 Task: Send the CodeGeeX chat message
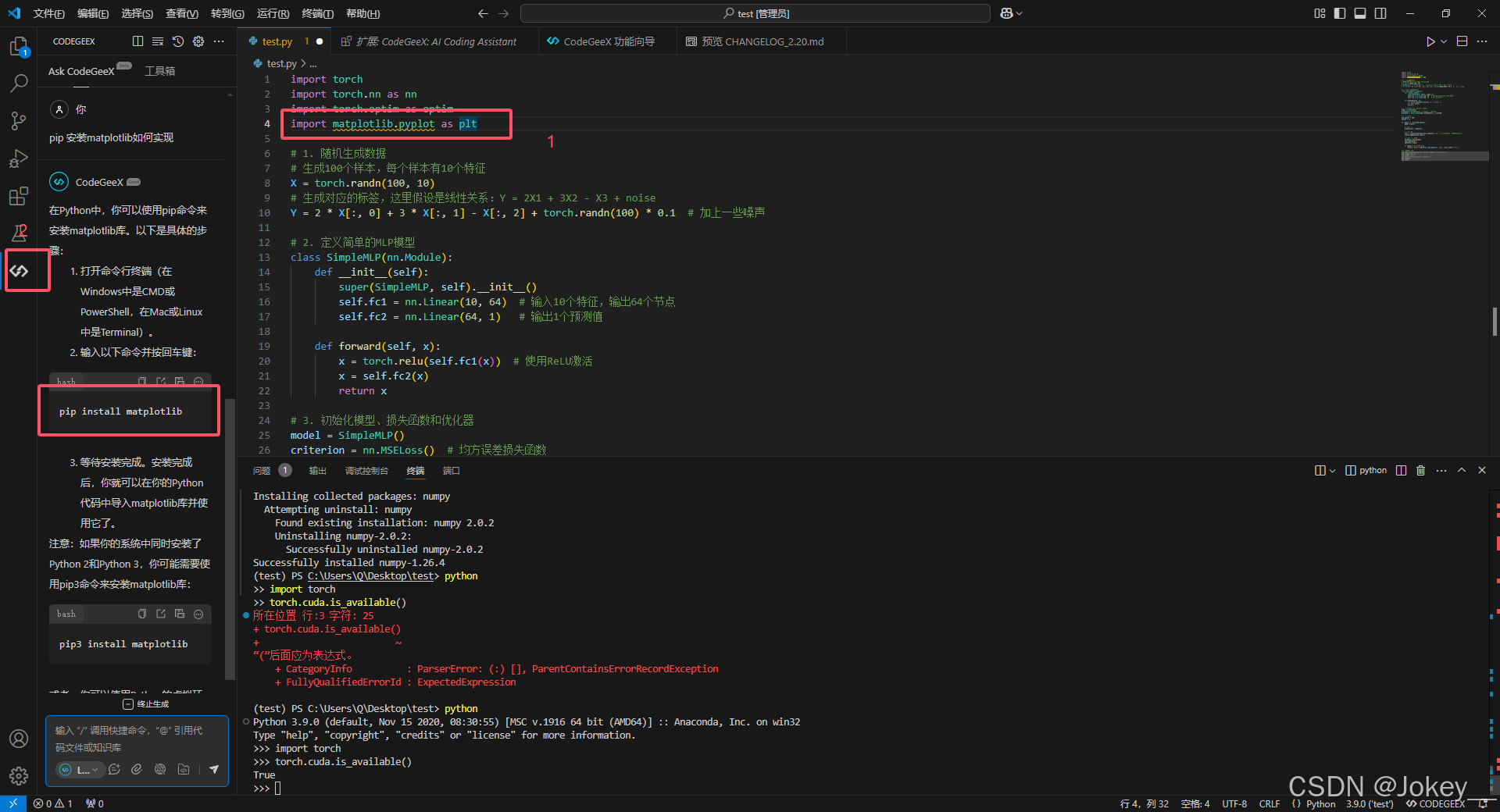[213, 769]
